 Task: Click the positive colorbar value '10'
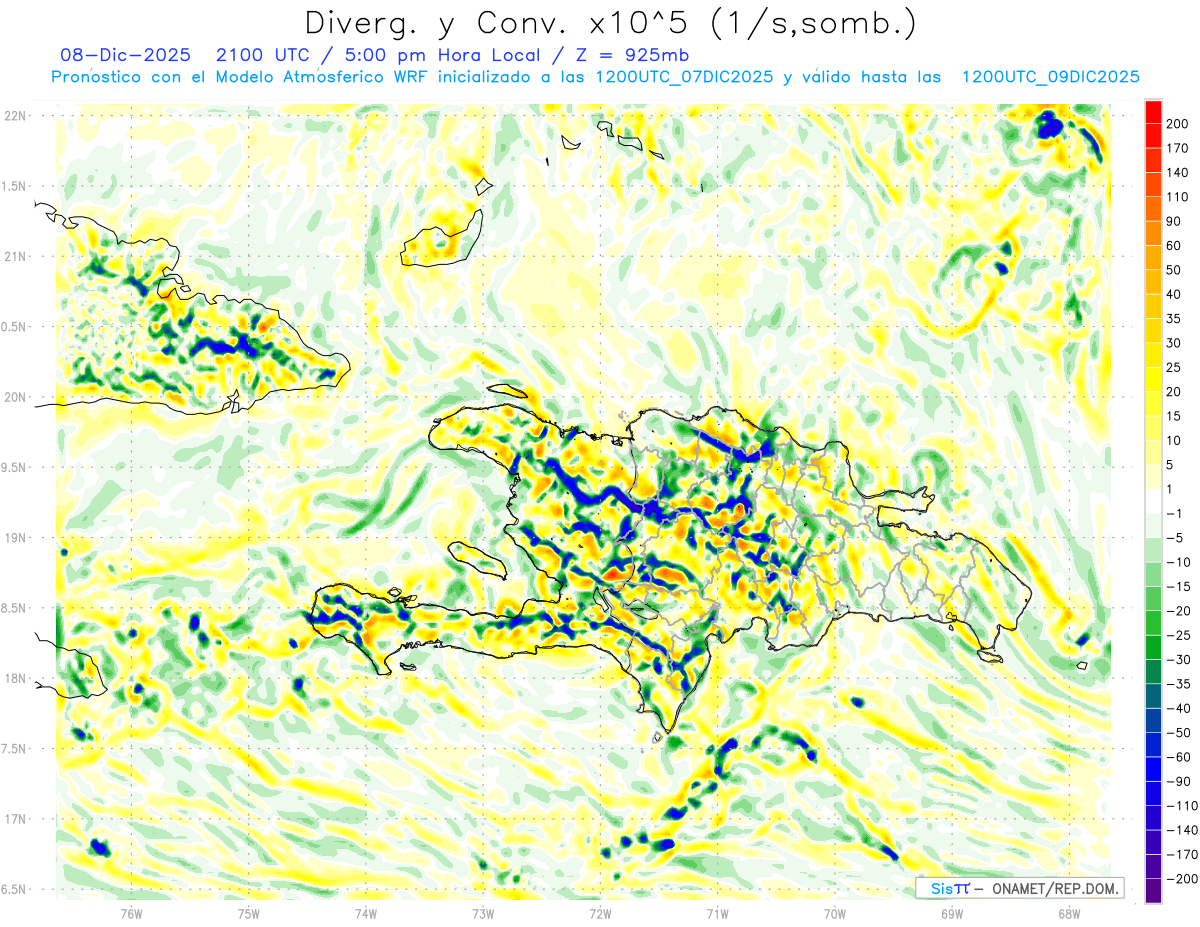coord(1174,441)
